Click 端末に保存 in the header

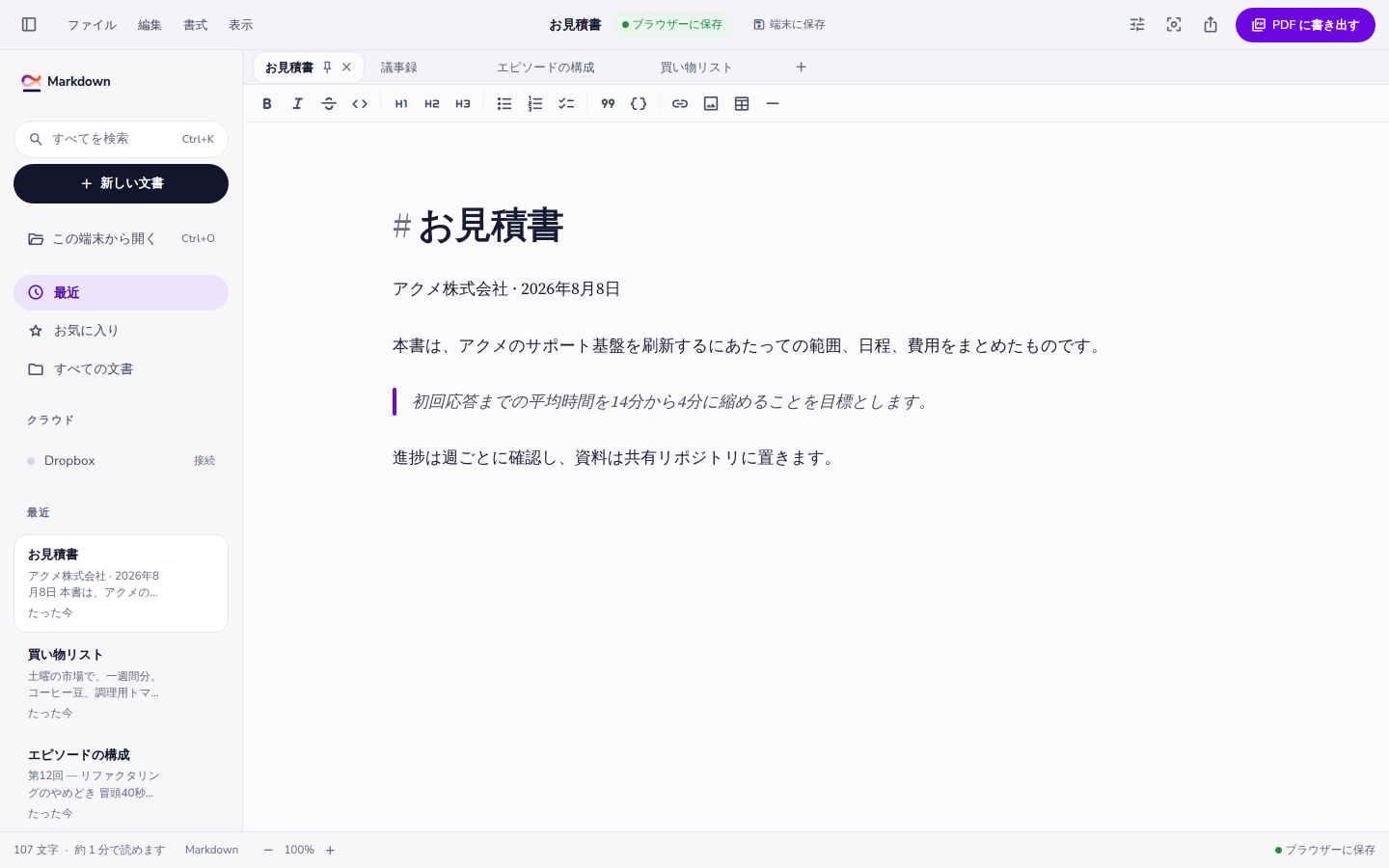pyautogui.click(x=789, y=25)
